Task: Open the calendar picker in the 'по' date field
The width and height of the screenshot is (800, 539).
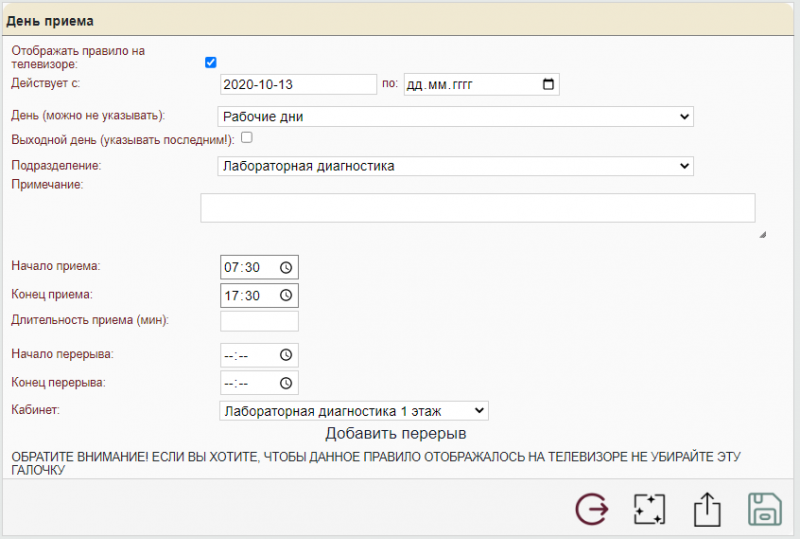Action: [547, 85]
